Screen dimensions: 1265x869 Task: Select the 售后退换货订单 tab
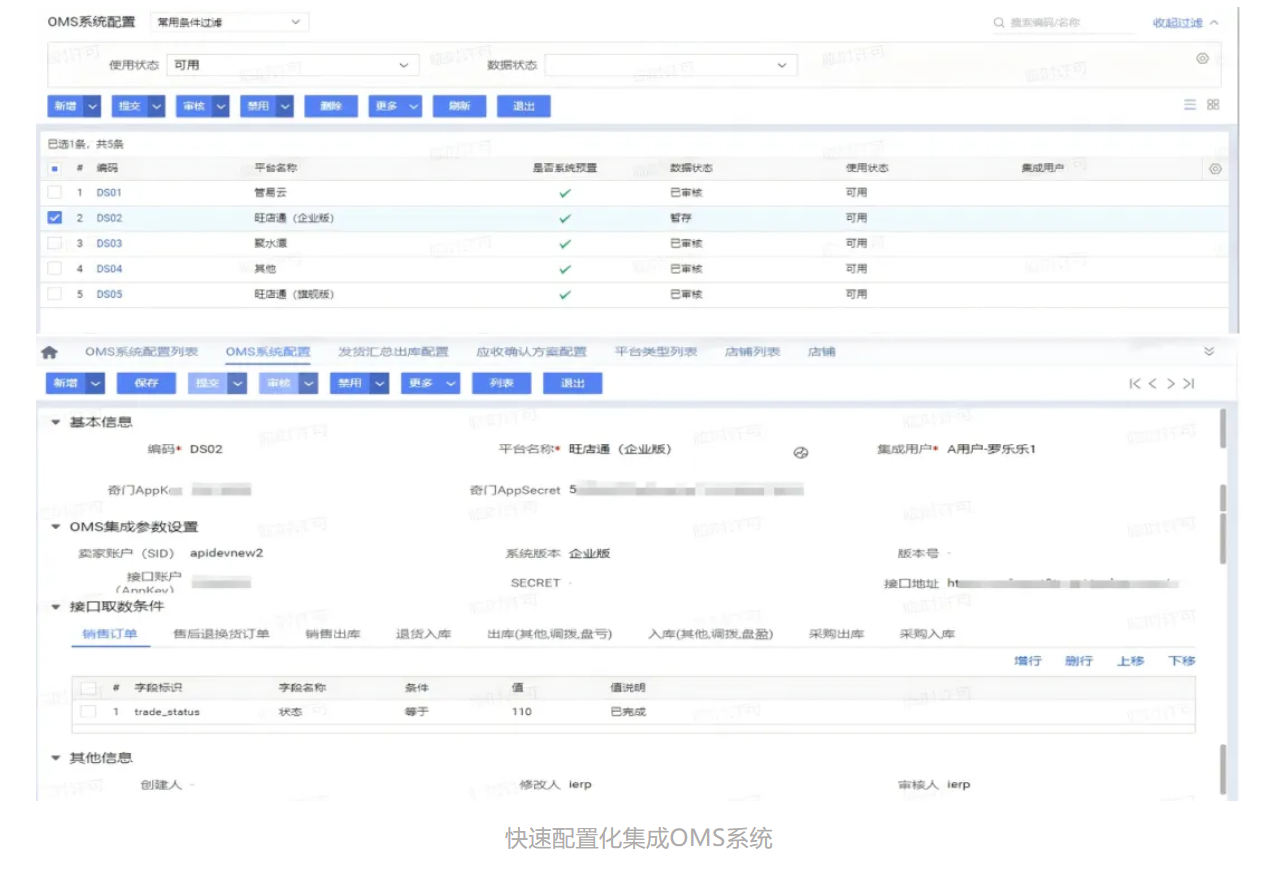click(x=221, y=634)
